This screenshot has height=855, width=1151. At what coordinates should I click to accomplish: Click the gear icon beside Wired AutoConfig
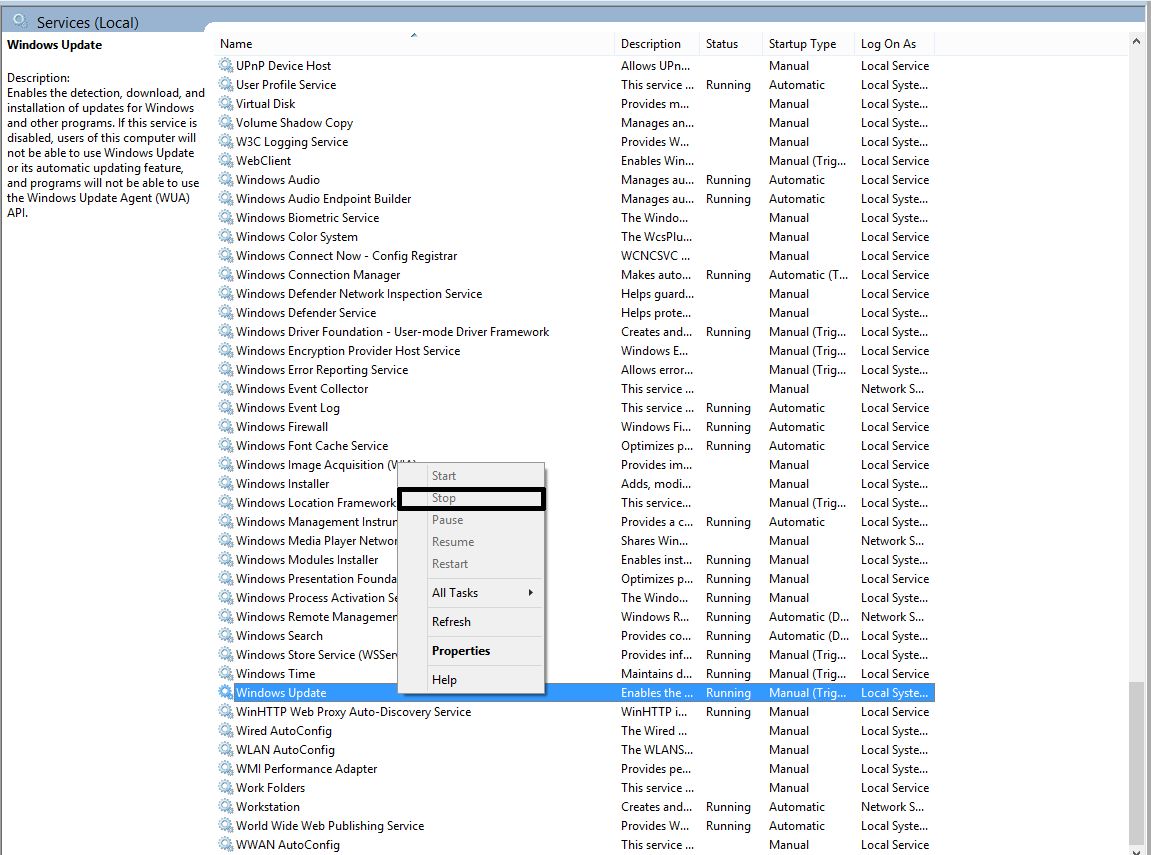[x=225, y=730]
